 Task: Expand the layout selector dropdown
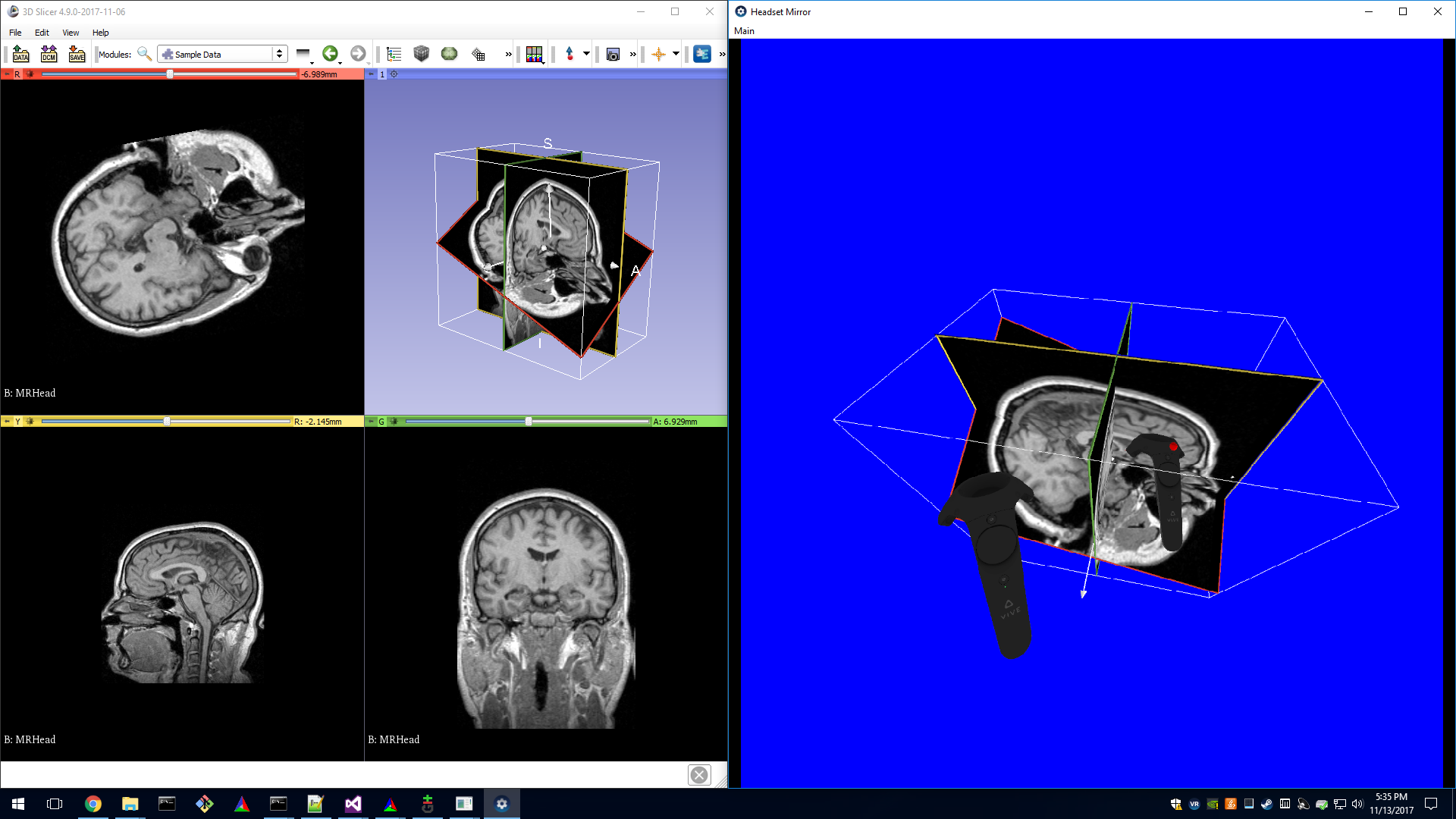coord(535,55)
